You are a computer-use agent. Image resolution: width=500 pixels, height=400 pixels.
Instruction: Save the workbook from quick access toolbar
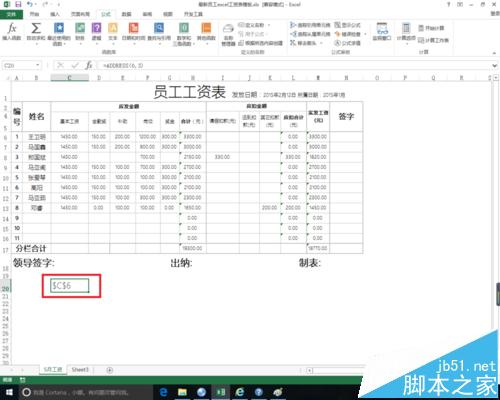pos(18,4)
